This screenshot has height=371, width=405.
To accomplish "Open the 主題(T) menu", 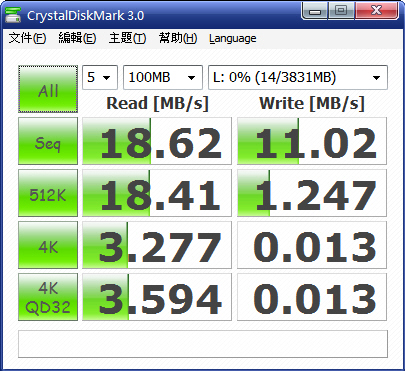I will point(127,38).
